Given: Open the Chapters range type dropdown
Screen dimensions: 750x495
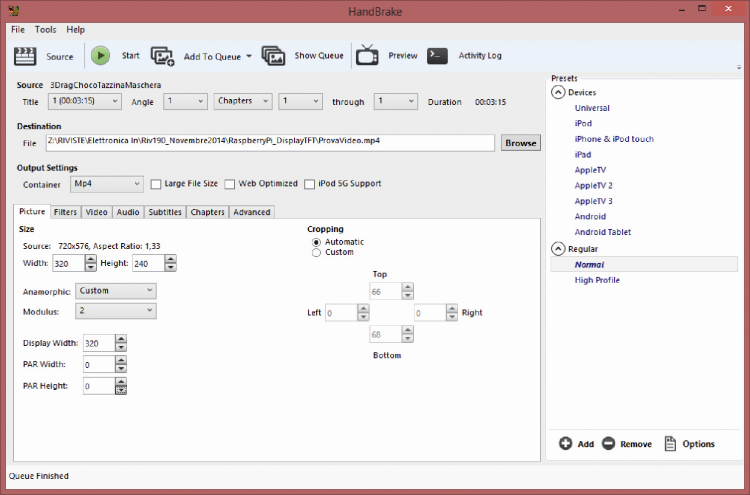Looking at the screenshot, I should (x=243, y=101).
